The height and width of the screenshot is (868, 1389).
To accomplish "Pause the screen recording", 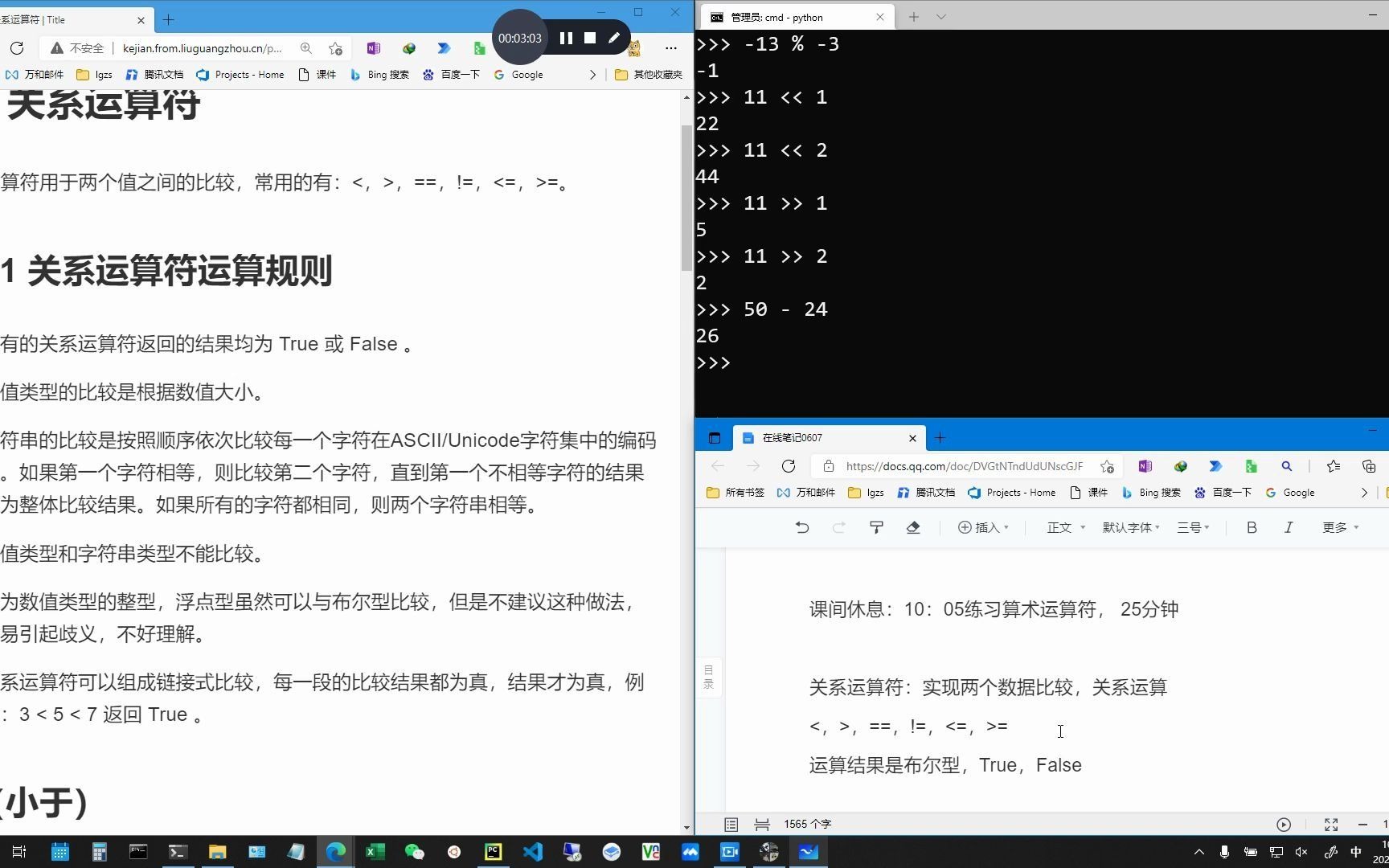I will click(566, 37).
